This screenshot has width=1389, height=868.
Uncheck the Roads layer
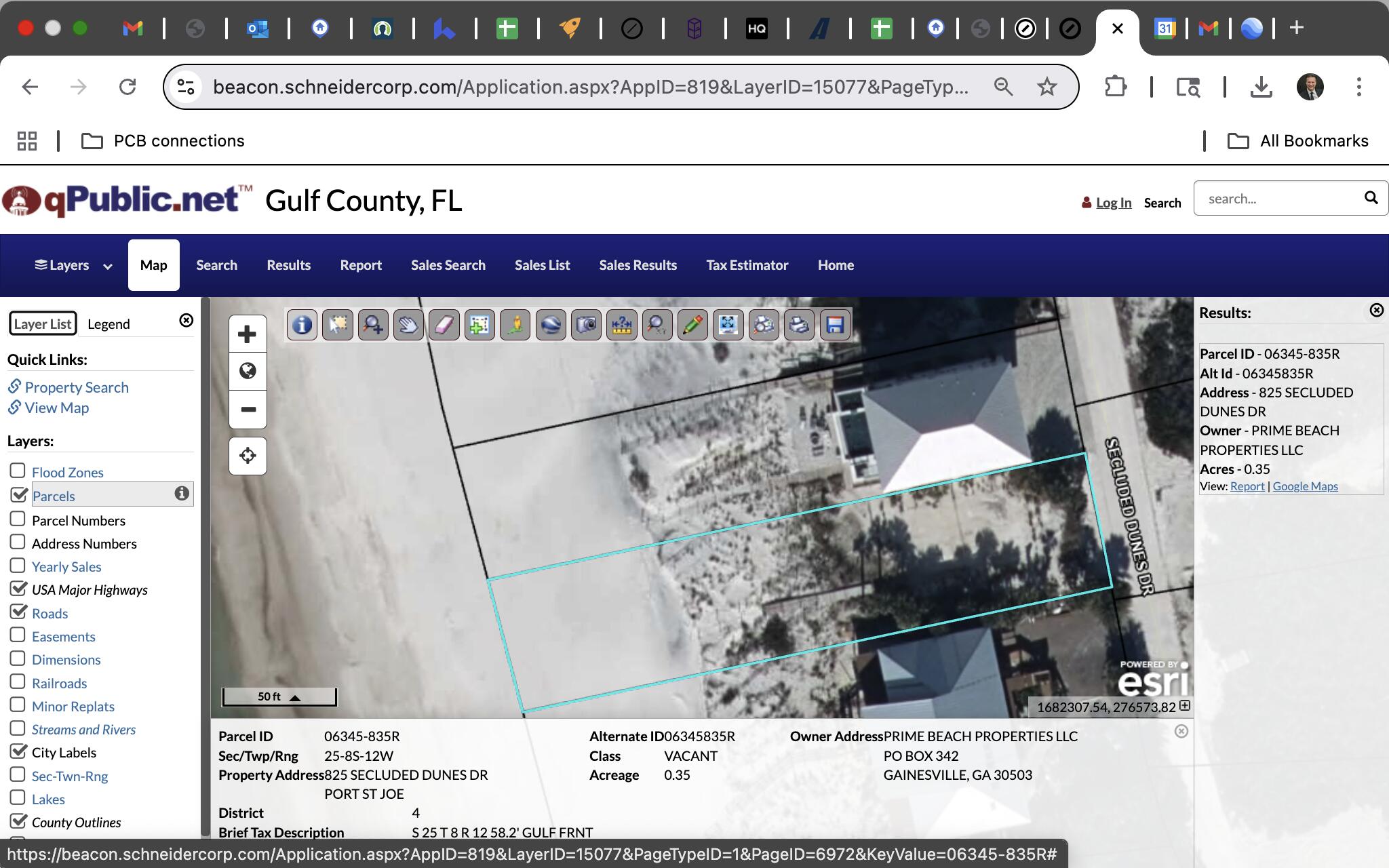tap(18, 612)
